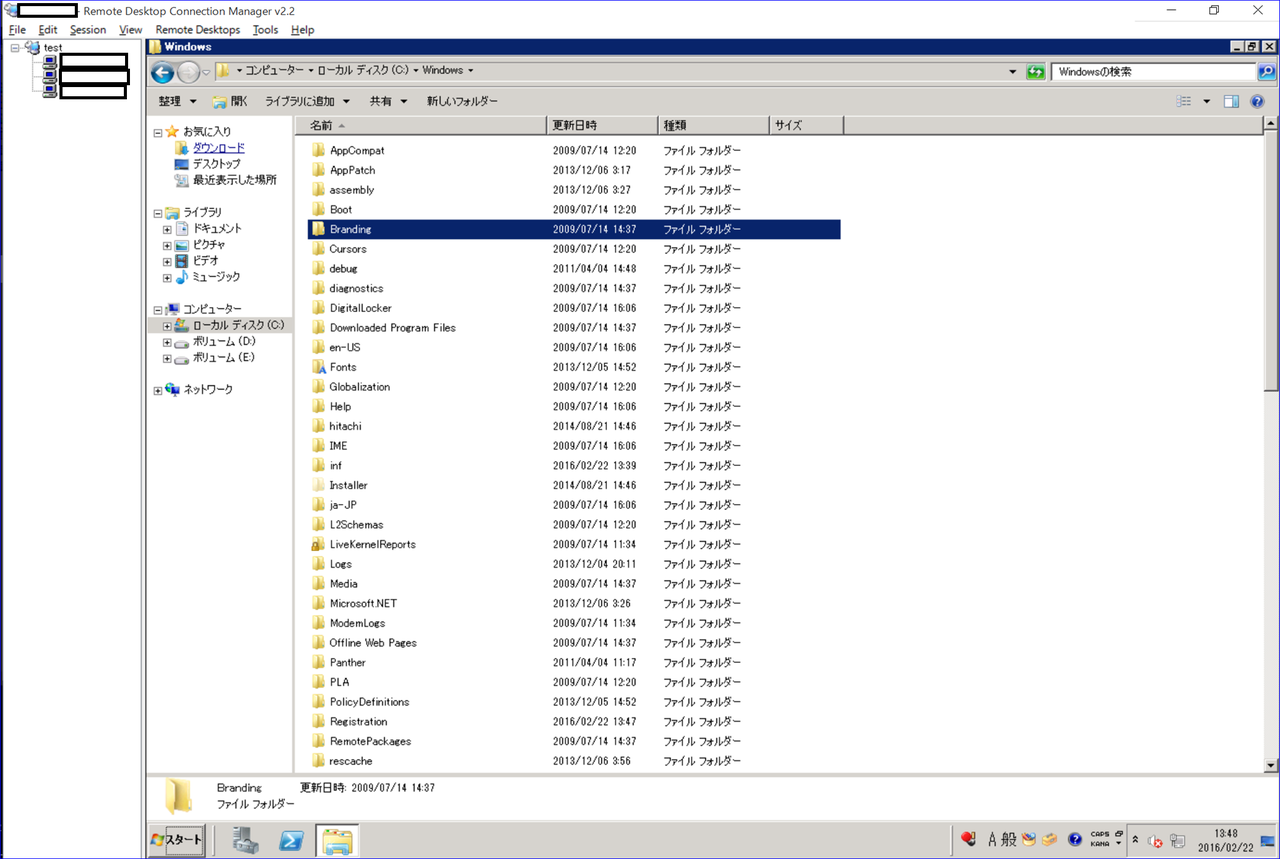Click the test group icon in RDCMan tree
The width and height of the screenshot is (1280, 859).
coord(33,47)
